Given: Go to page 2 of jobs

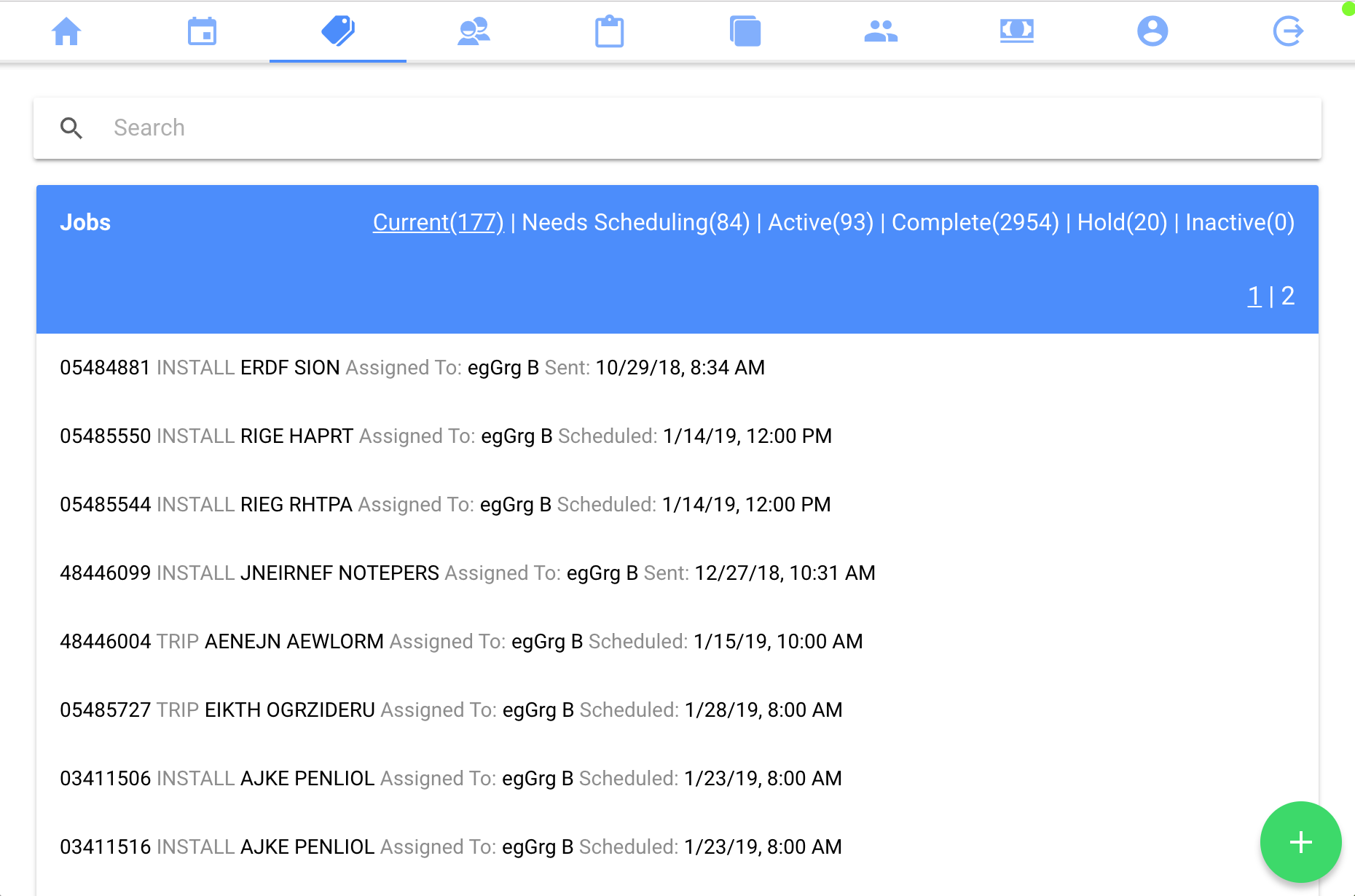Looking at the screenshot, I should (1287, 296).
